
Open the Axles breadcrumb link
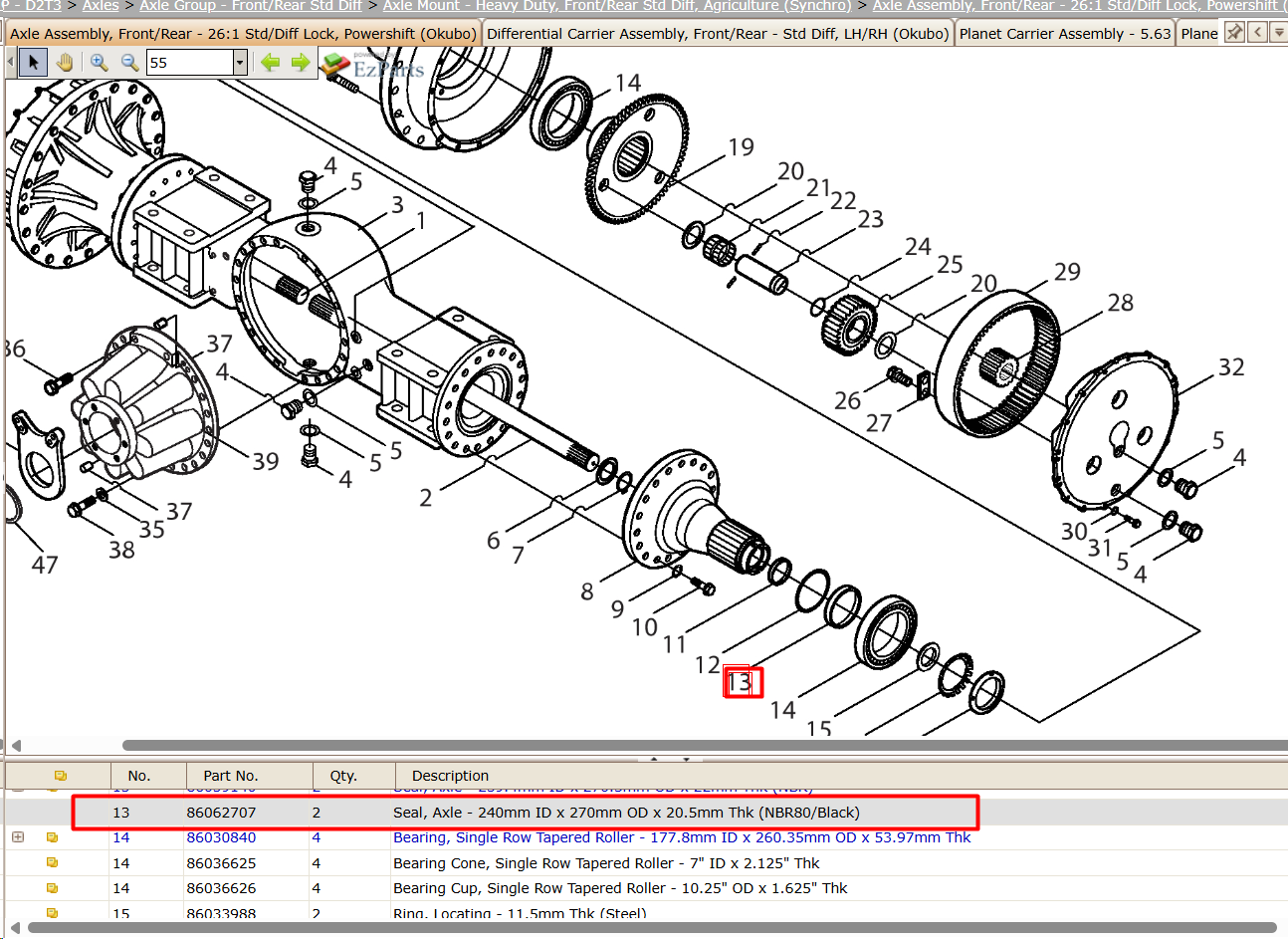tap(101, 6)
